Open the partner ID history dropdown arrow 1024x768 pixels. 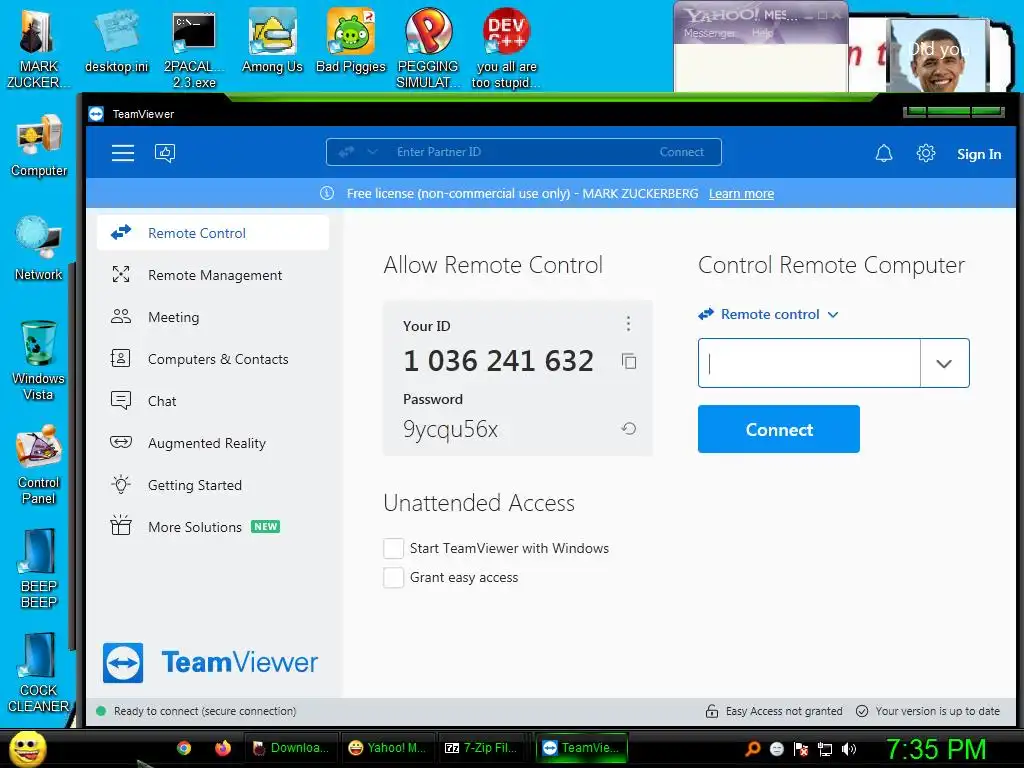pos(944,363)
